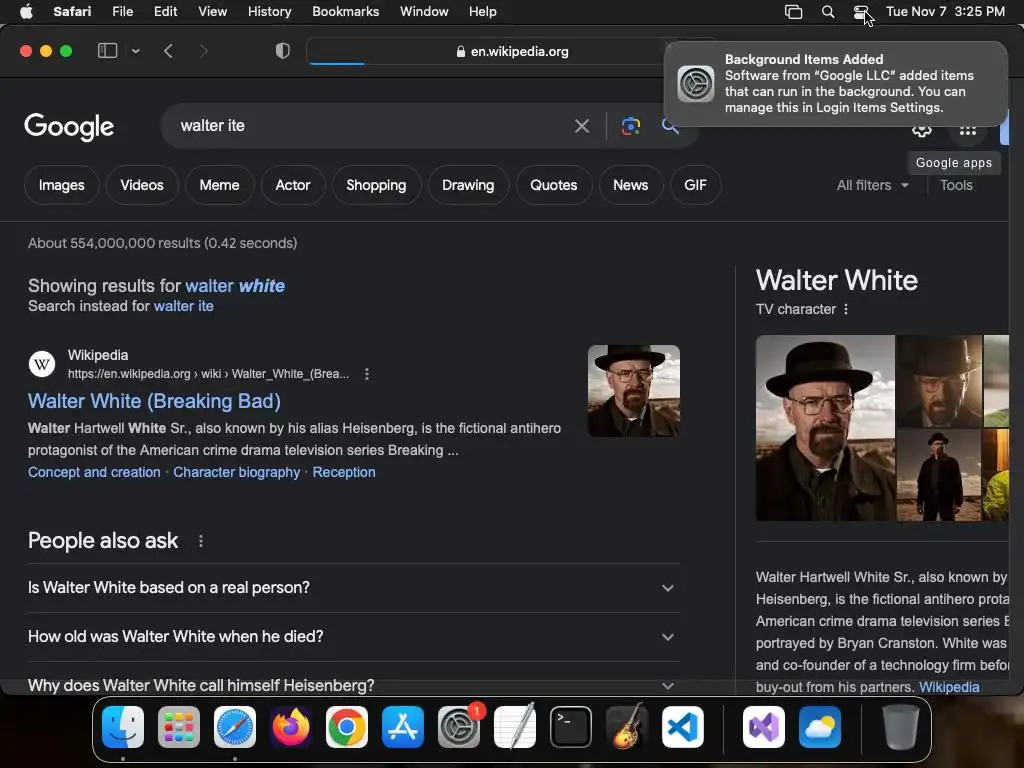Select the Actor filter chip
1024x768 pixels.
[293, 185]
